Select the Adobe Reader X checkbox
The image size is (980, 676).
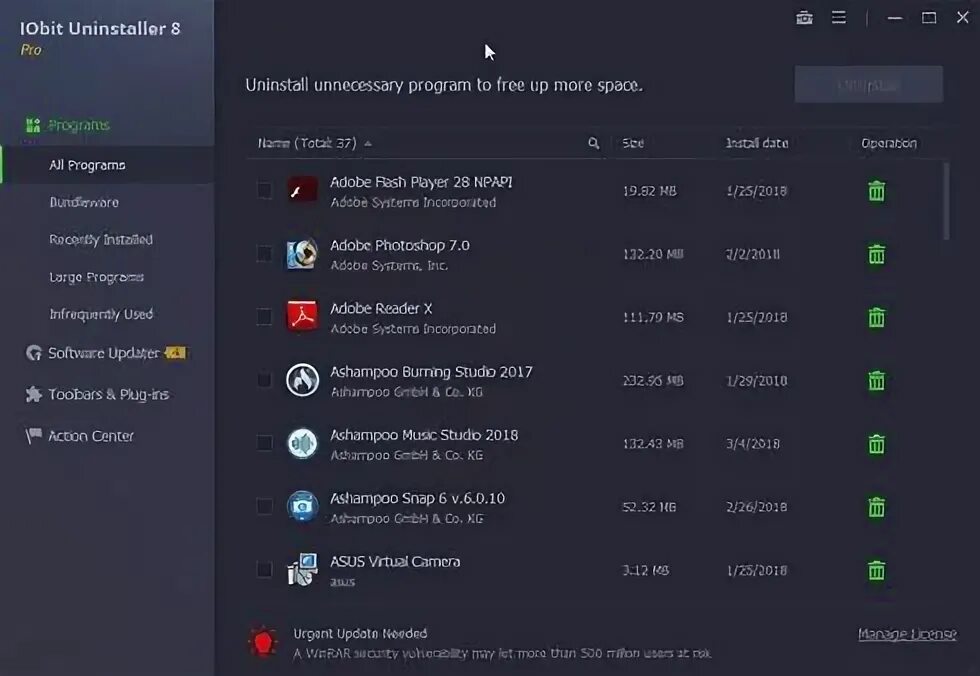pos(264,317)
